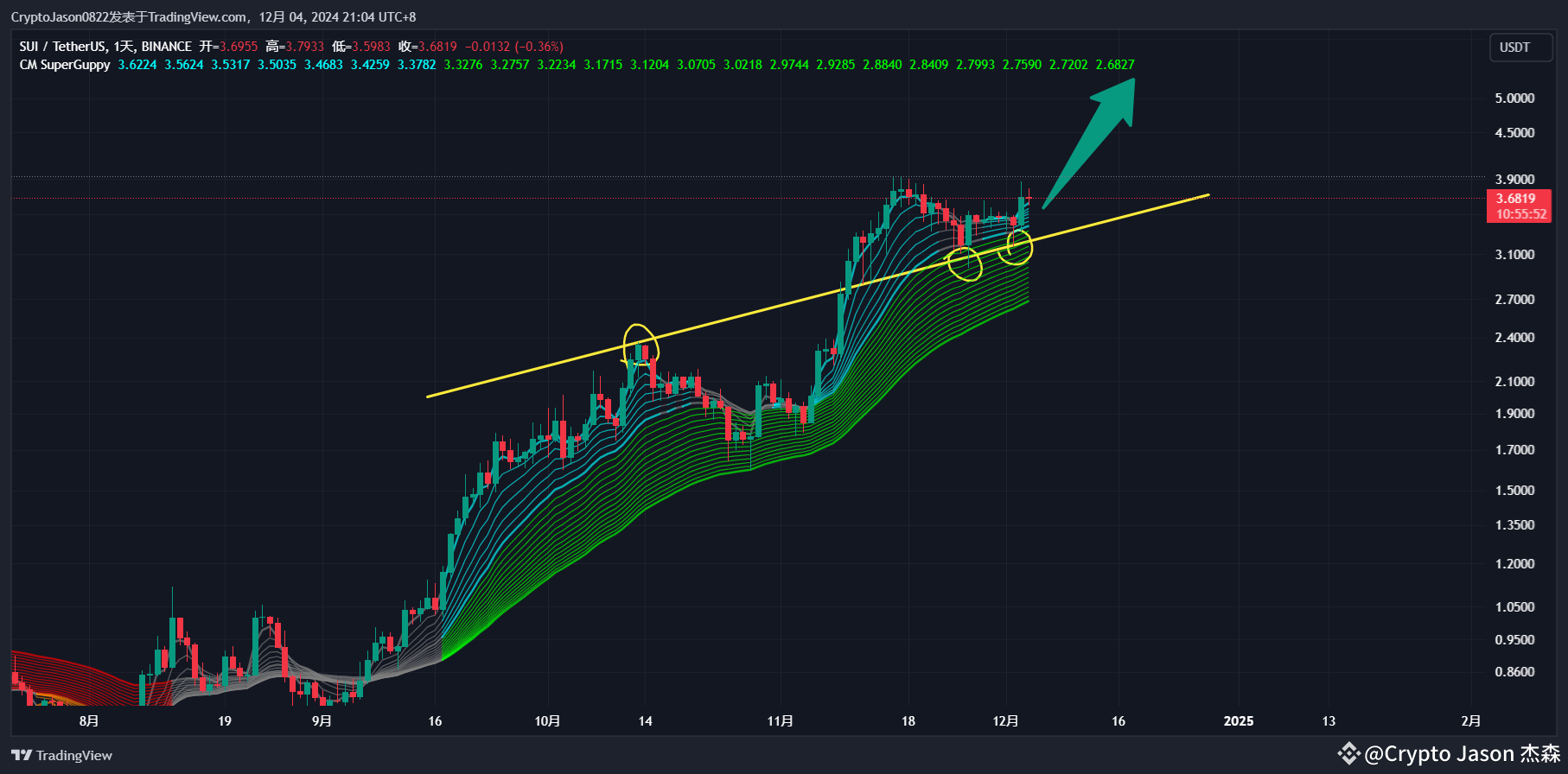Click the 13 date label on time axis
The width and height of the screenshot is (1568, 774).
[x=1329, y=721]
